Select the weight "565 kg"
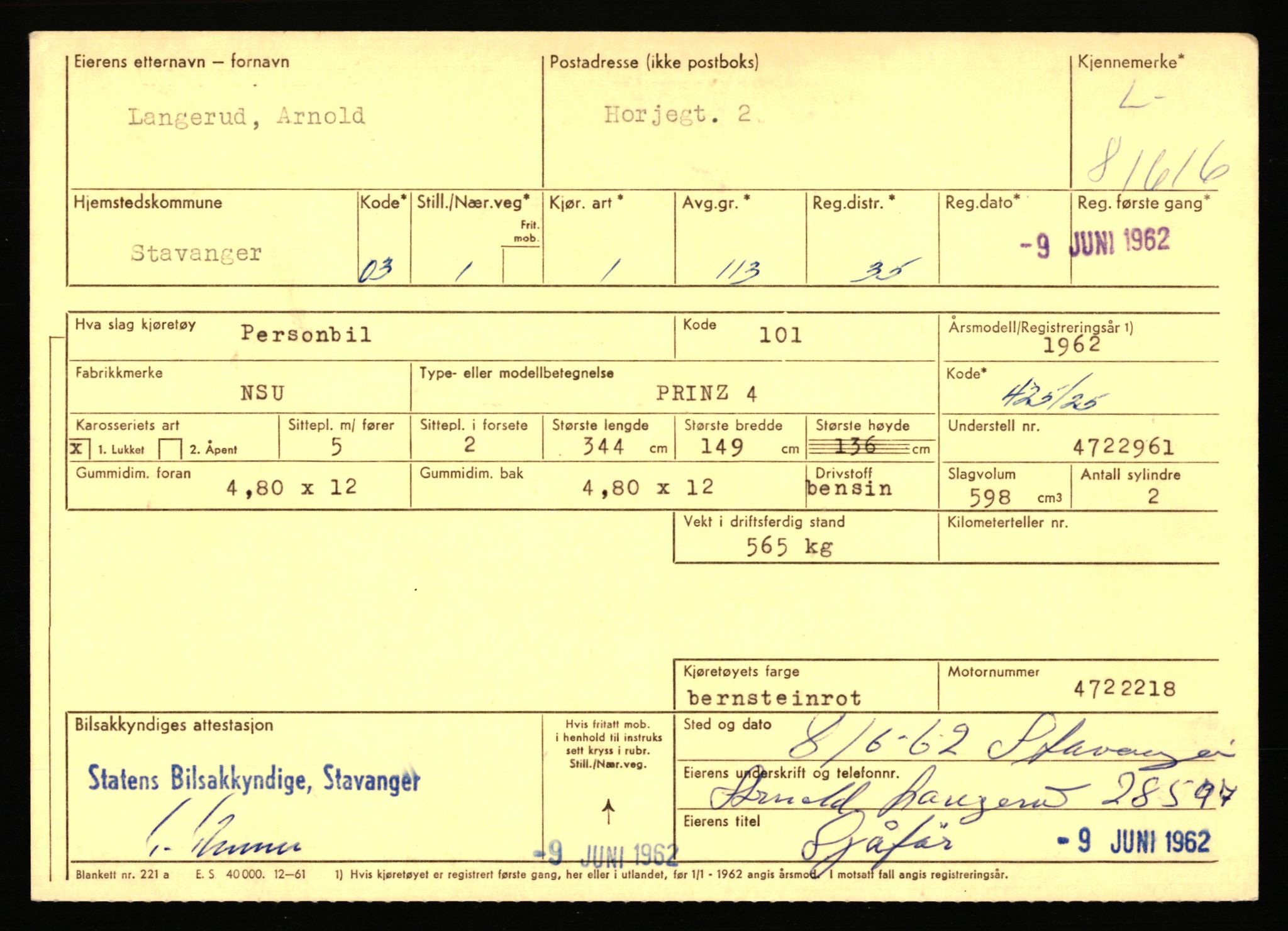1288x931 pixels. click(790, 546)
